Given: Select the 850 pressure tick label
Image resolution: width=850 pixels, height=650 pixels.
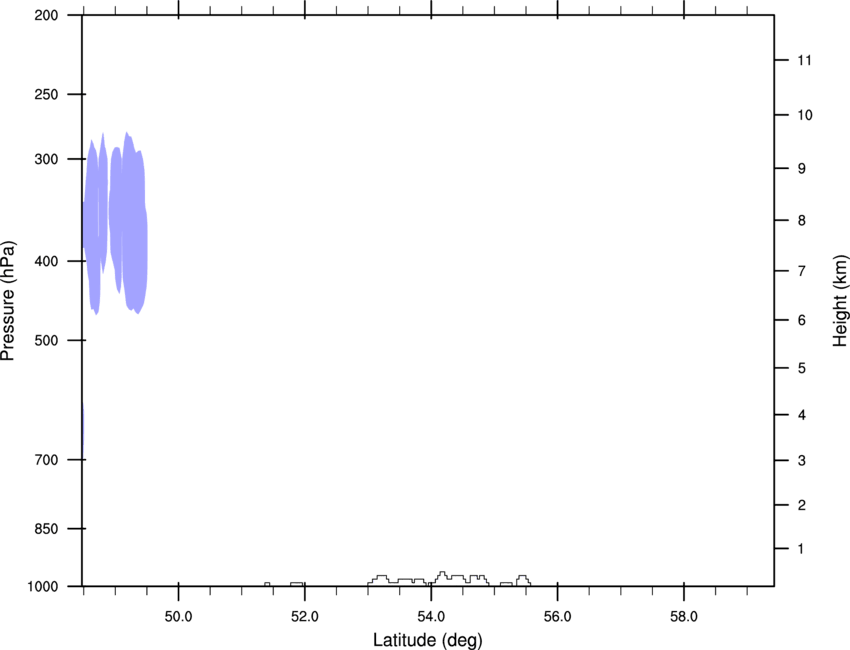Looking at the screenshot, I should (x=46, y=529).
